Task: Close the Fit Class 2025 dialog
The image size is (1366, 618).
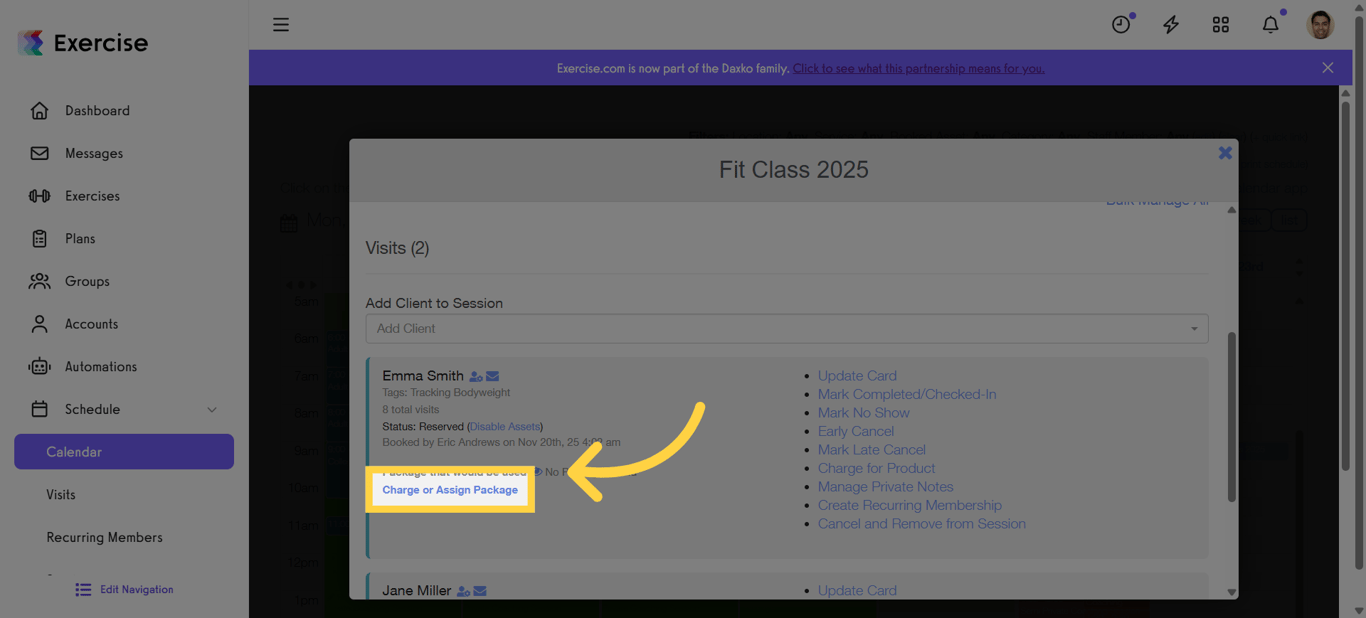Action: 1225,153
